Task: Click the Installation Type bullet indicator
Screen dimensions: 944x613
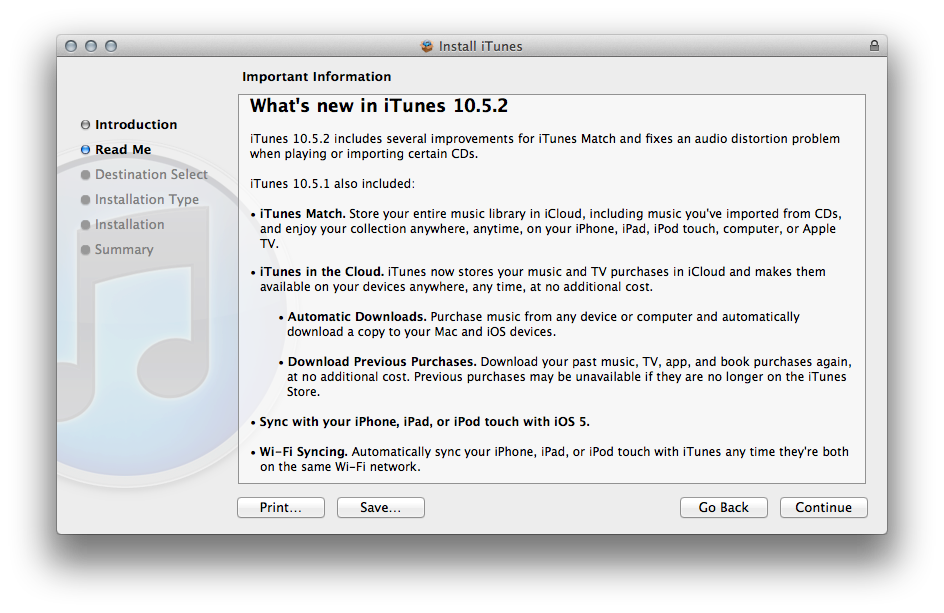Action: tap(85, 199)
